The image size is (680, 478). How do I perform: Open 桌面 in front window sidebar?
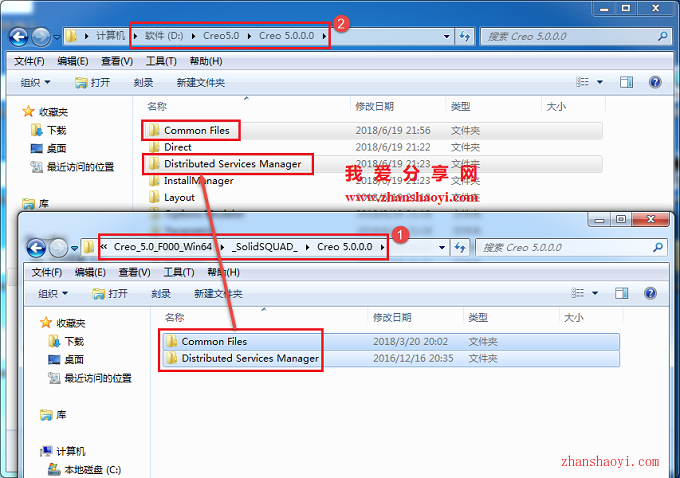coord(66,360)
